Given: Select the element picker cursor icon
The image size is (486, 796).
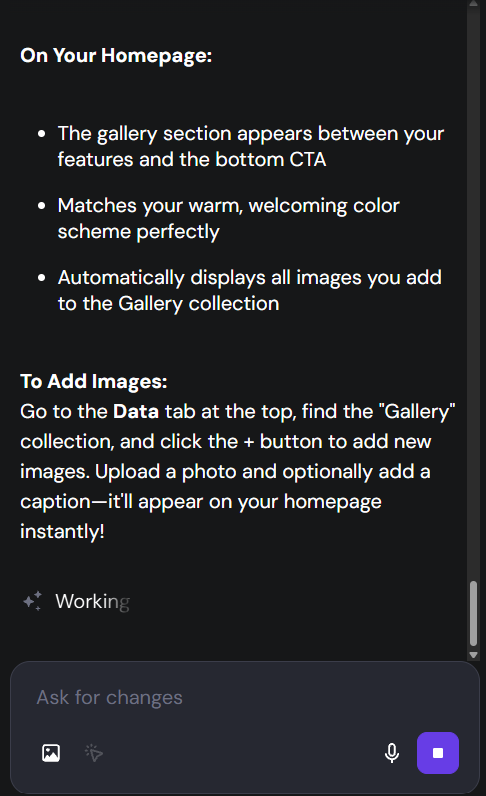Looking at the screenshot, I should click(x=94, y=753).
